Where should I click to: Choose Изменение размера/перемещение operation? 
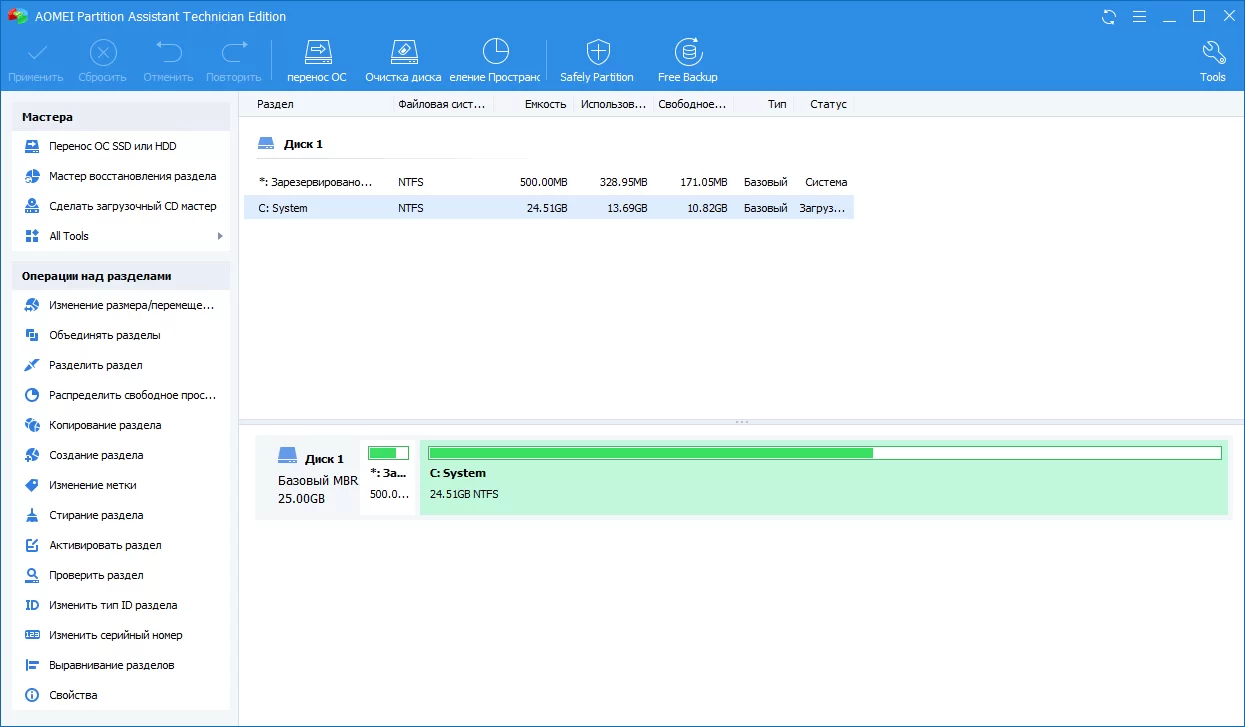pos(121,305)
